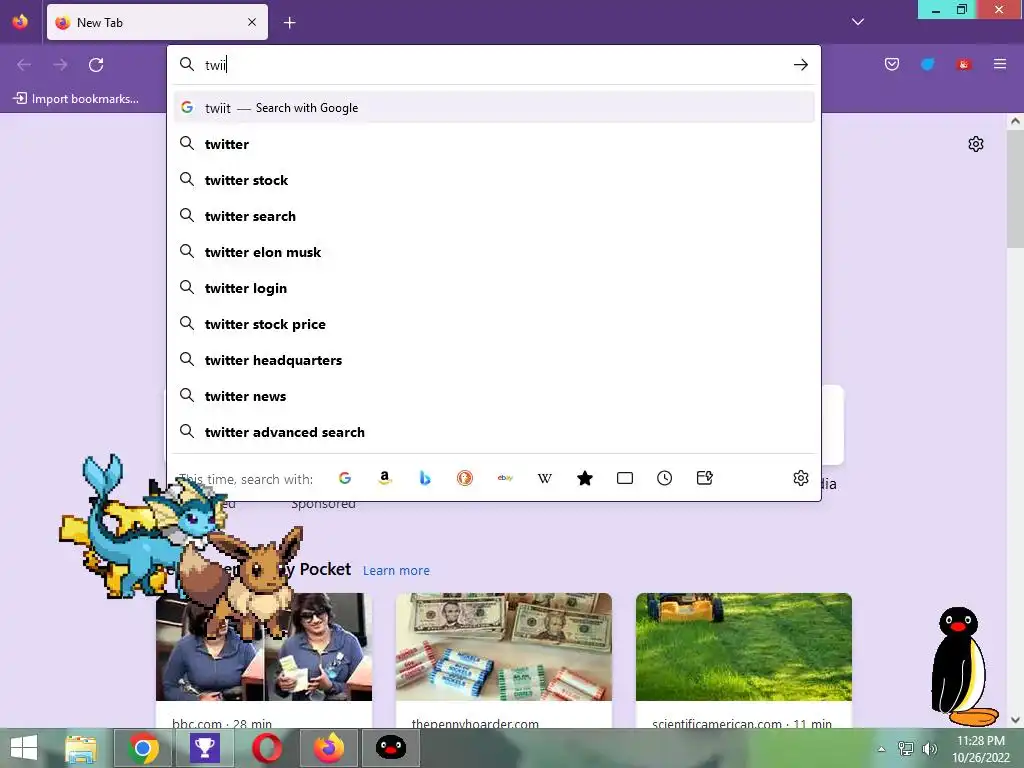The height and width of the screenshot is (768, 1024).
Task: Open a new tab with the plus button
Action: click(289, 23)
